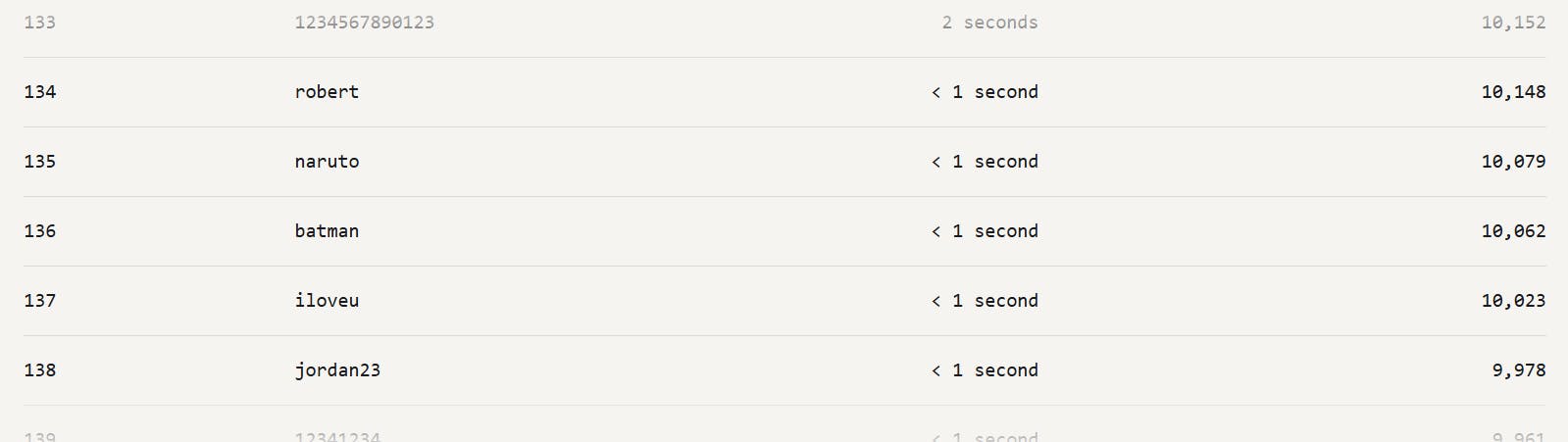Select rank number 135
This screenshot has height=442, width=1568.
[40, 162]
